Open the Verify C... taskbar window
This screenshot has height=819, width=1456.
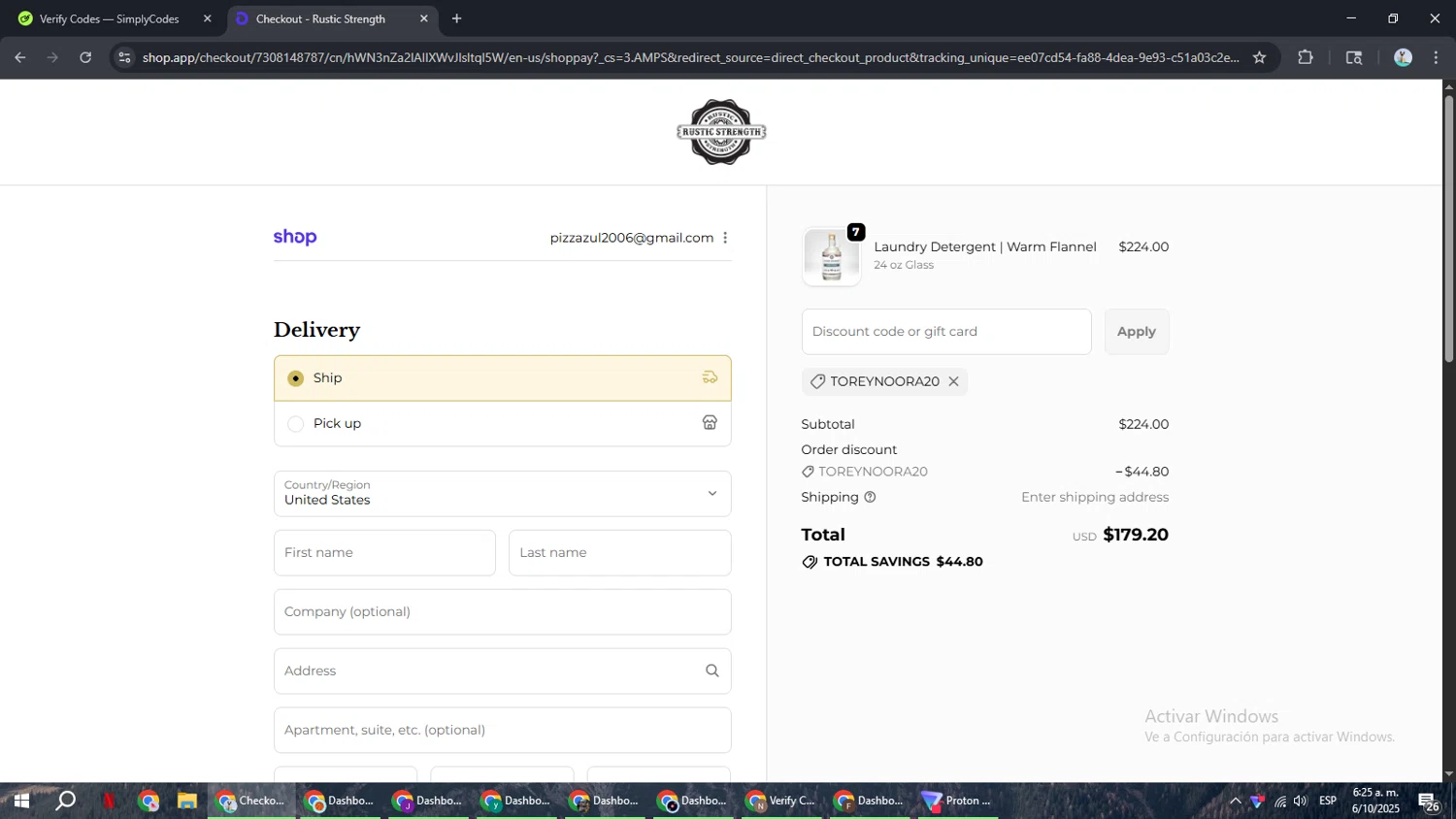pos(781,801)
